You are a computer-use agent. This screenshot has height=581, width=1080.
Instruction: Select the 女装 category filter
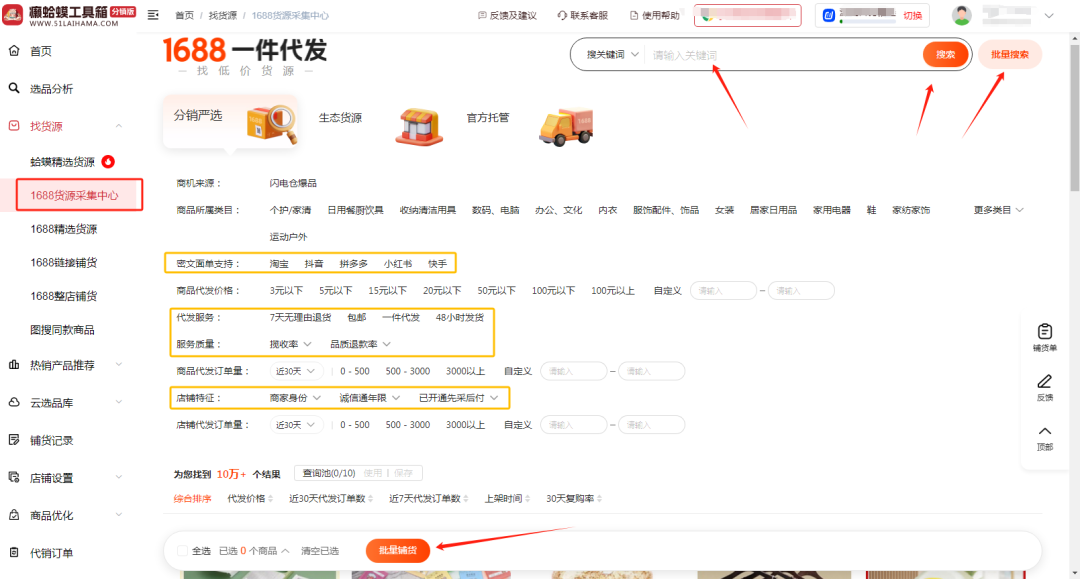tap(724, 210)
